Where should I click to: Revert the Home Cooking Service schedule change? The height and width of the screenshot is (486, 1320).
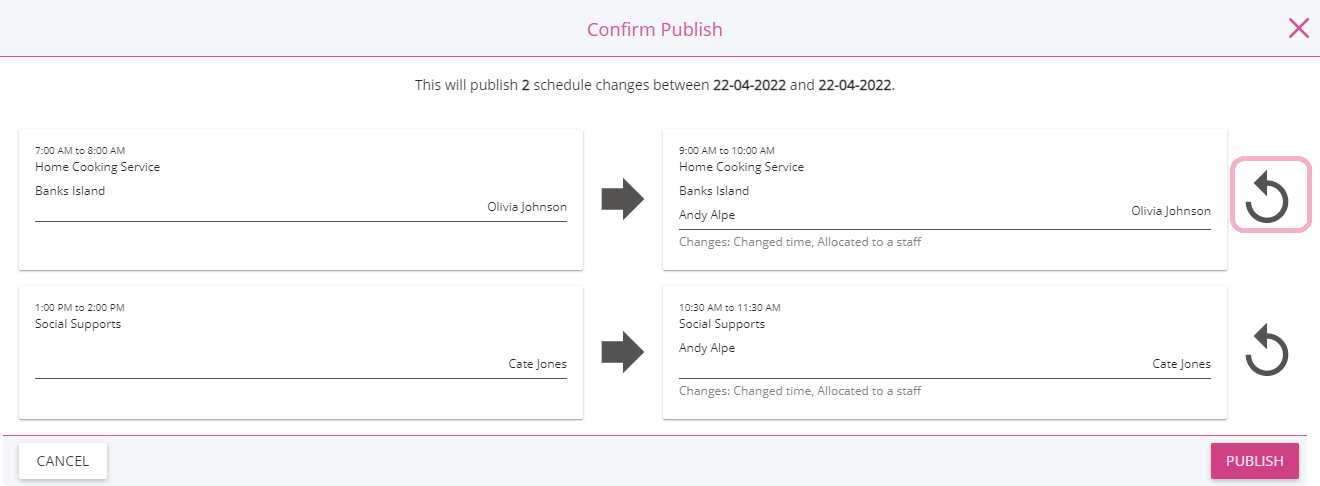(x=1268, y=196)
